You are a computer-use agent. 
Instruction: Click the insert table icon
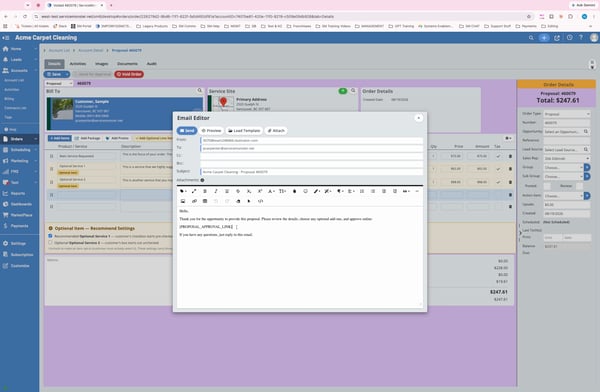(x=205, y=201)
